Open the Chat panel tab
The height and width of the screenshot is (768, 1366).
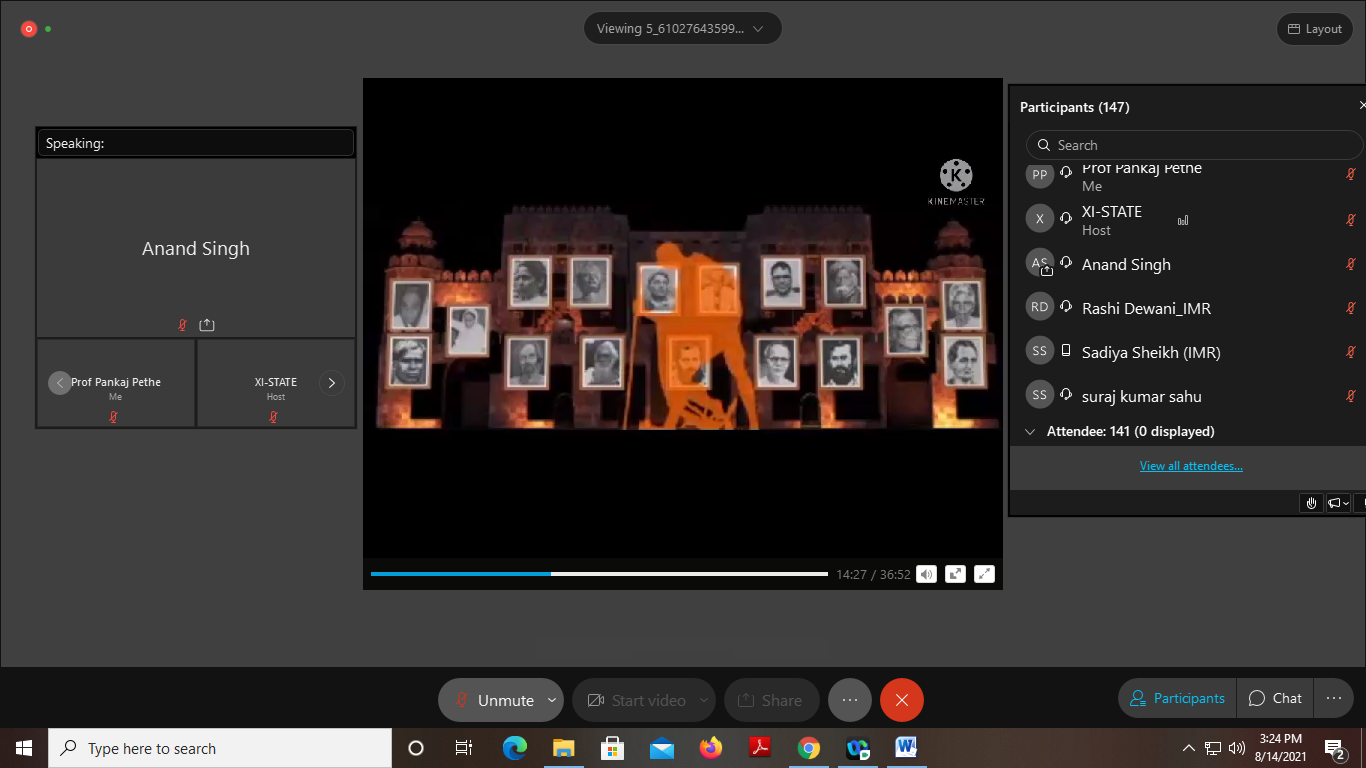coord(1275,699)
